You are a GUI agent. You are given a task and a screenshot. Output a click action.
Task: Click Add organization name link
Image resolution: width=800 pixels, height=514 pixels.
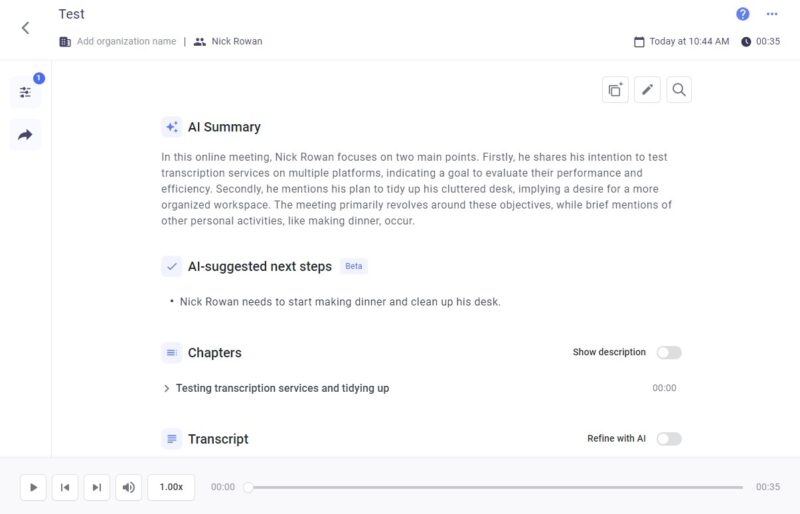click(x=126, y=42)
